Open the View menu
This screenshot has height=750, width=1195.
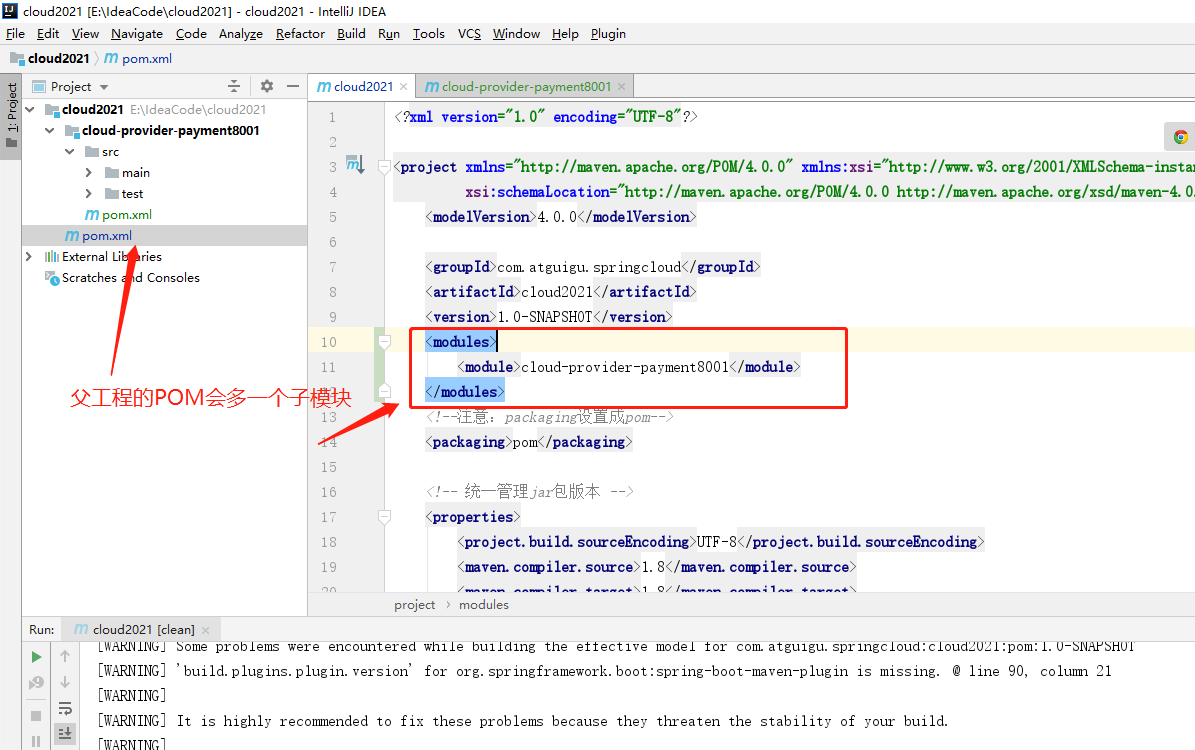click(x=85, y=34)
